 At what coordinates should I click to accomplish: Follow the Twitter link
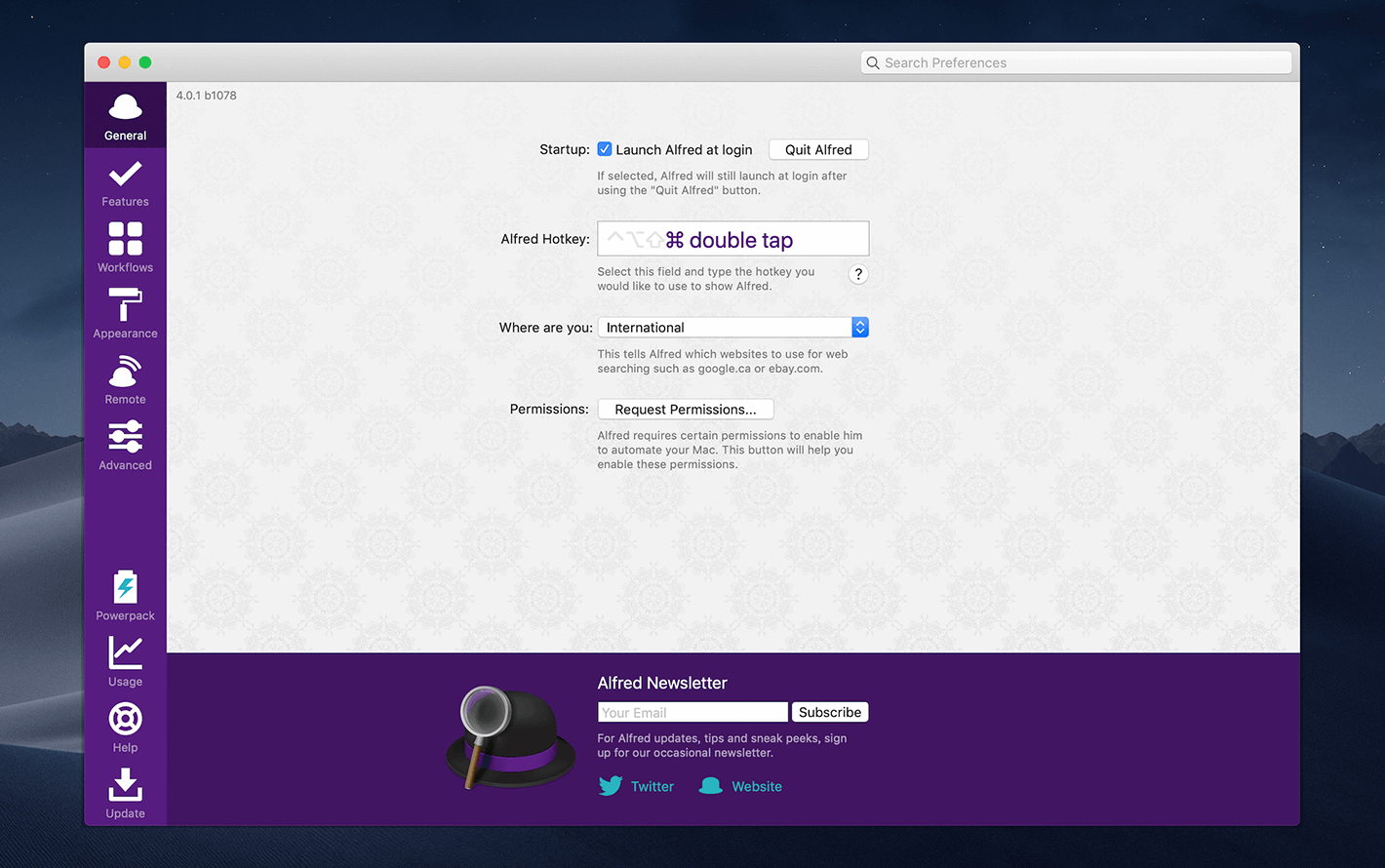pyautogui.click(x=653, y=787)
